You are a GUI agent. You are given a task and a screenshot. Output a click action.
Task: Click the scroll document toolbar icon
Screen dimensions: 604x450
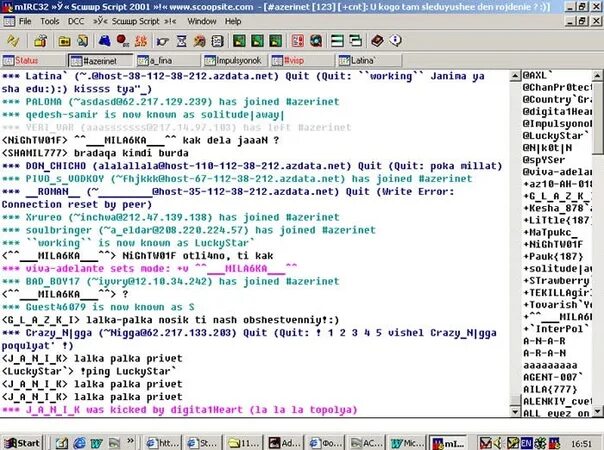point(83,40)
